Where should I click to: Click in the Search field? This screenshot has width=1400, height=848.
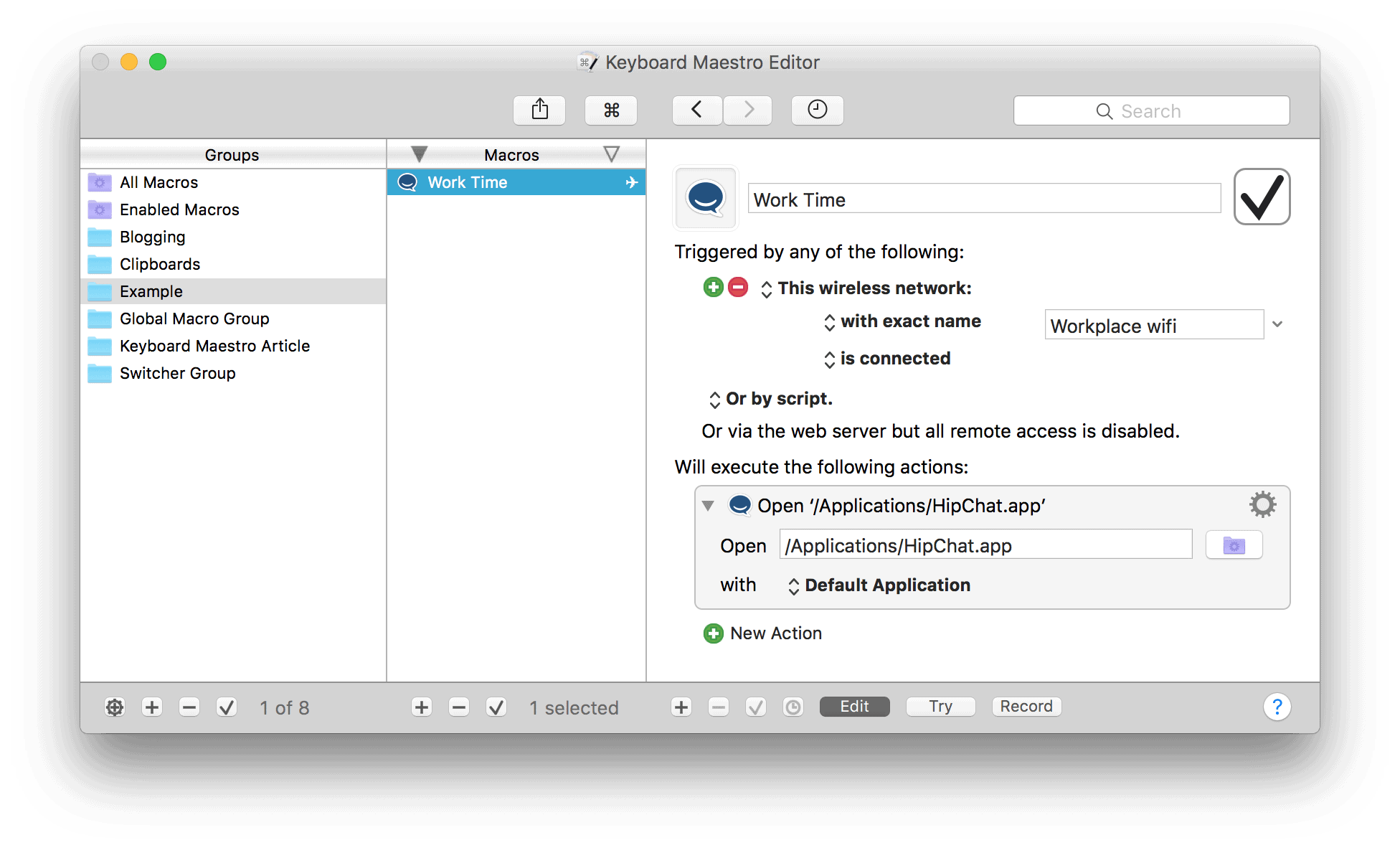1151,110
